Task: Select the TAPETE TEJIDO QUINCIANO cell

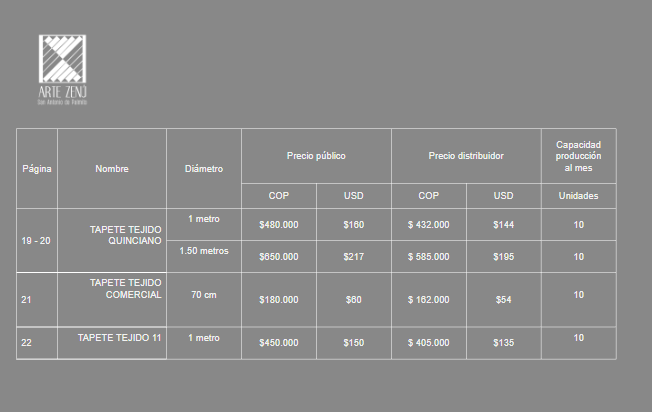Action: click(112, 240)
